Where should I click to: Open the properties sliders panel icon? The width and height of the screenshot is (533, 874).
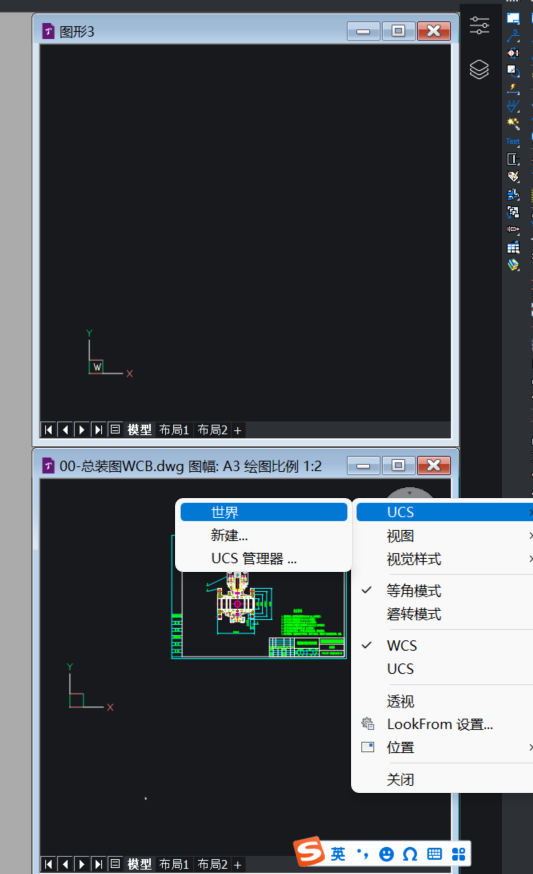[479, 26]
